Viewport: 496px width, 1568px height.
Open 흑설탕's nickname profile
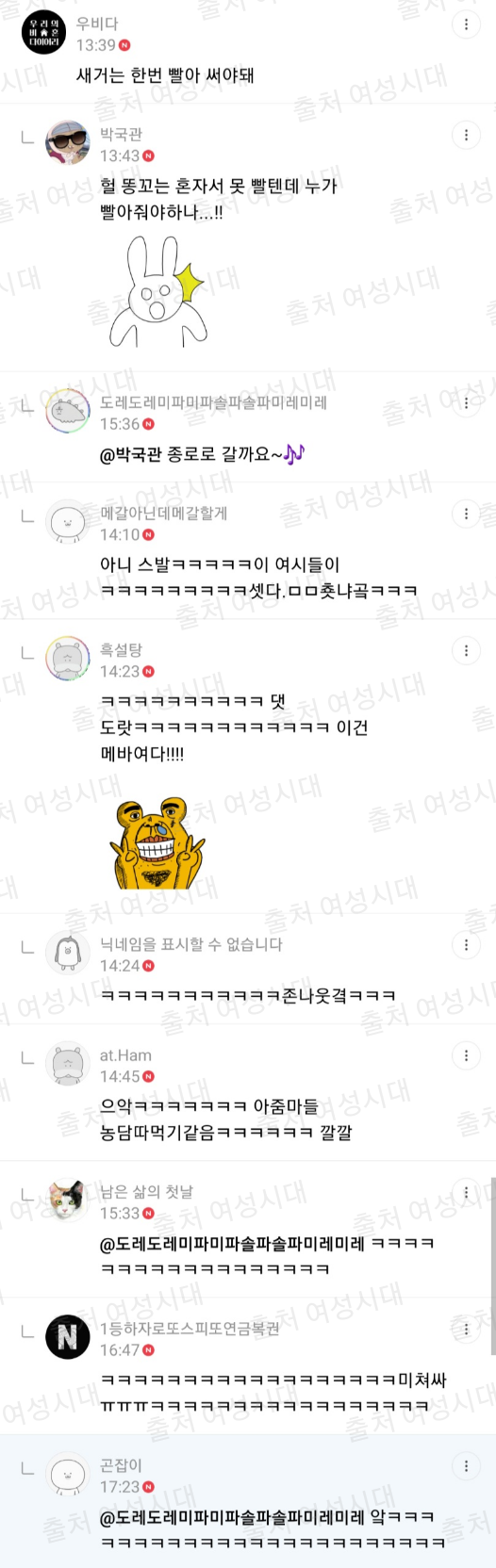click(121, 650)
